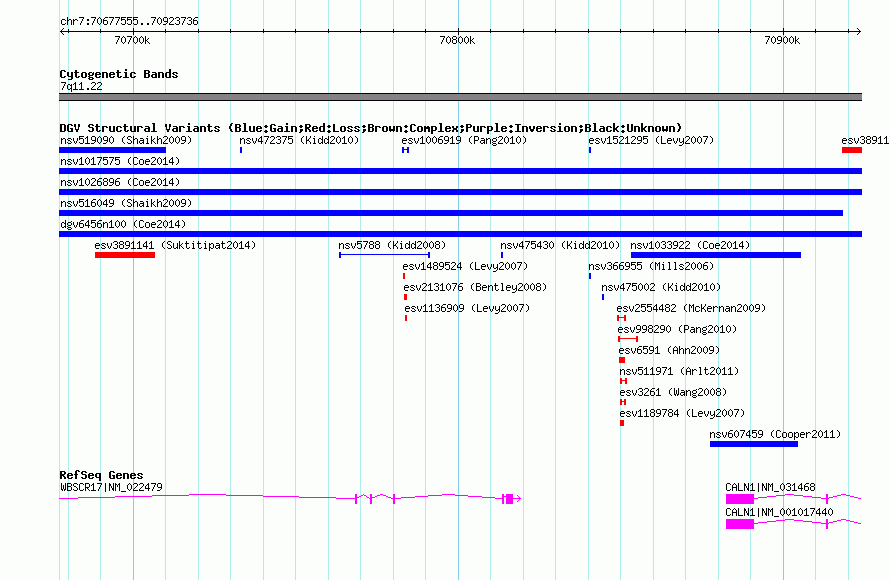This screenshot has height=580, width=890.
Task: Click the blue dgv6456n100 gain bar
Action: click(460, 234)
